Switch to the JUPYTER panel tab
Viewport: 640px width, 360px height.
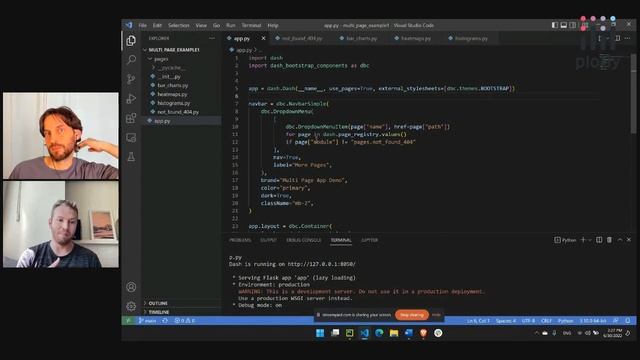[369, 240]
